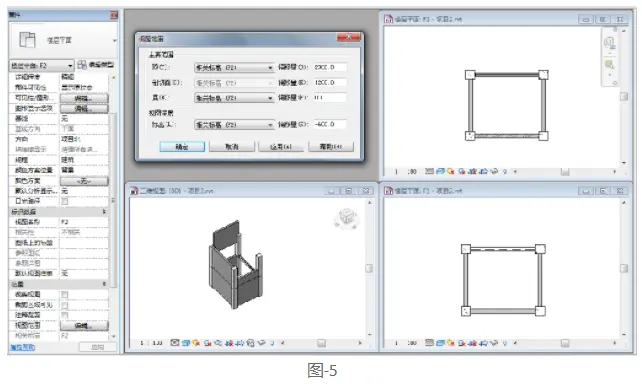Click the cut plane offset field showing 1200.0
The image size is (642, 384).
click(x=330, y=82)
